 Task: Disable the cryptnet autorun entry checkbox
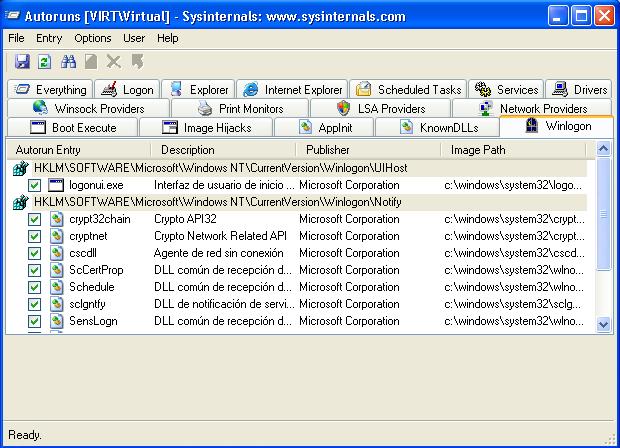[x=34, y=236]
